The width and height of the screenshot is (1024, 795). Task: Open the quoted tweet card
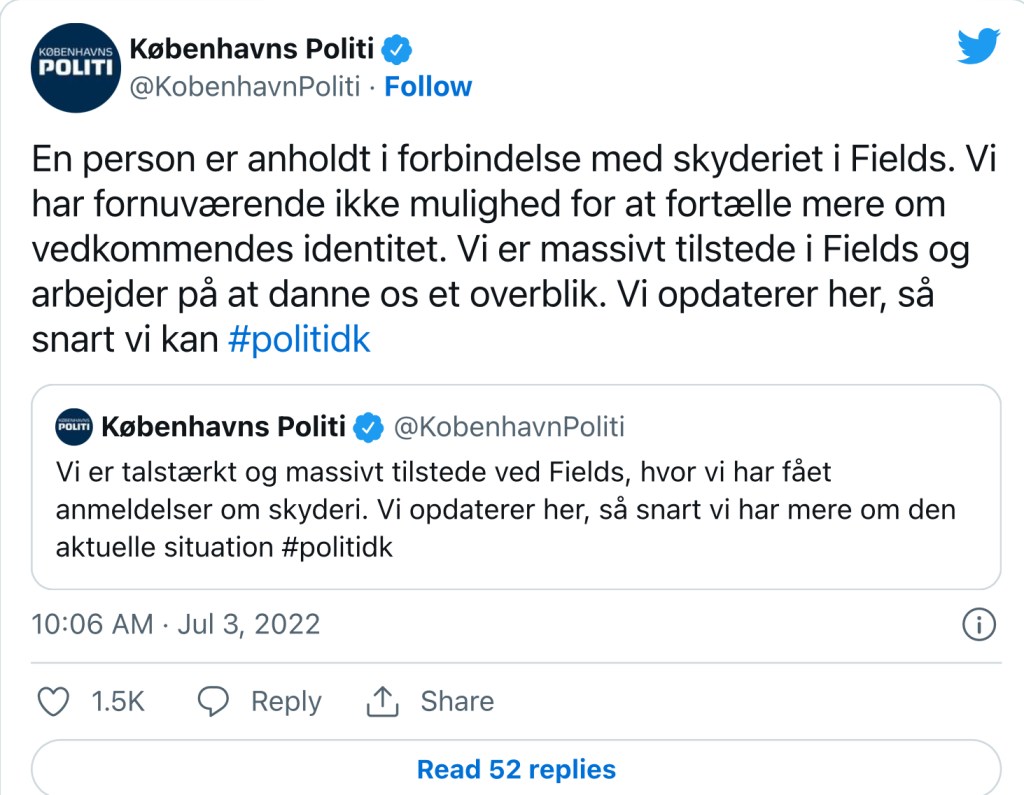click(516, 510)
